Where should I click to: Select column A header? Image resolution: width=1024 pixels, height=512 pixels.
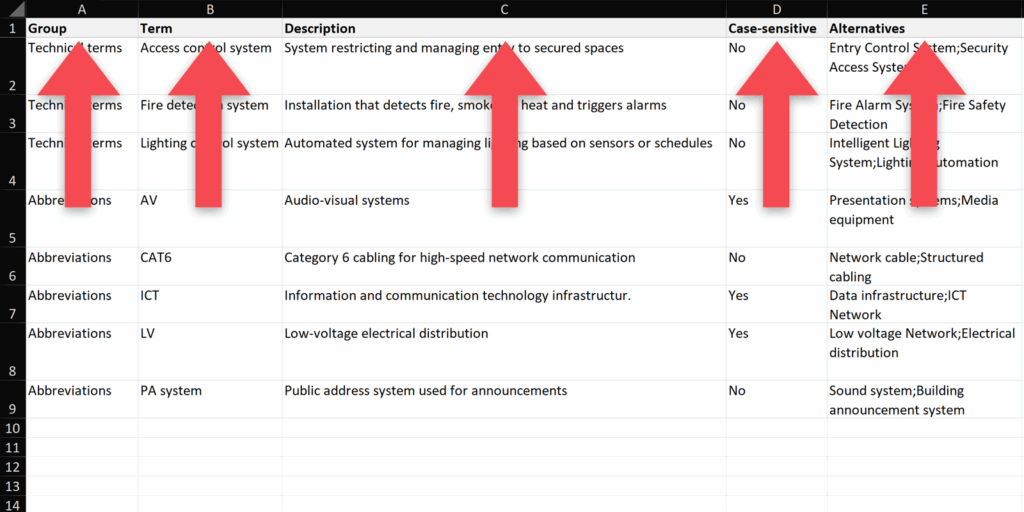coord(81,9)
